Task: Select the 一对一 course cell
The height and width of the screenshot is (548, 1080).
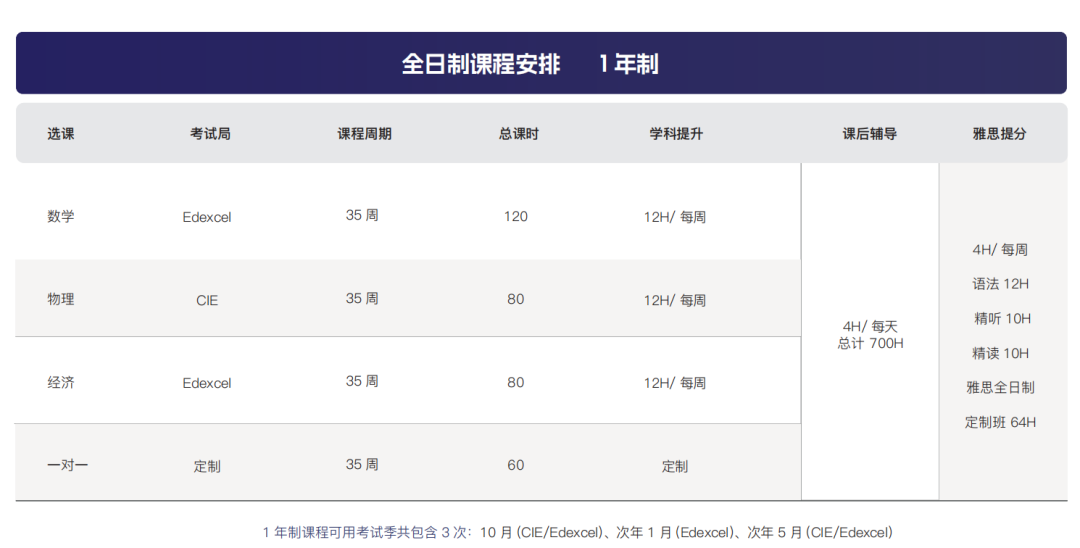Action: (68, 465)
